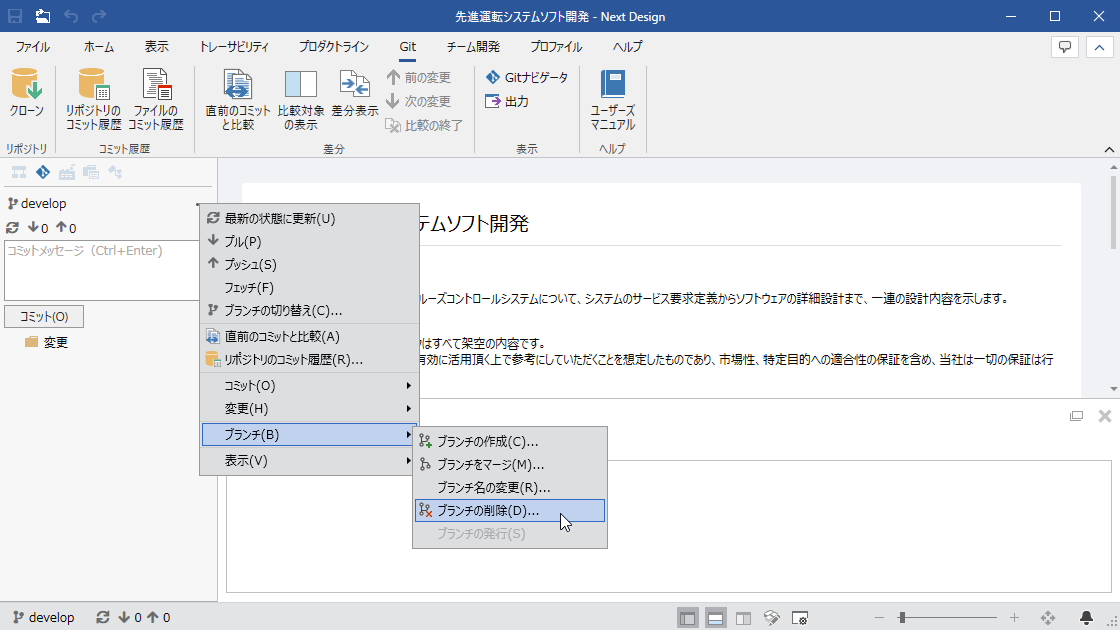Open the ユーザーズマニュアル
1120x630 pixels.
coord(613,99)
